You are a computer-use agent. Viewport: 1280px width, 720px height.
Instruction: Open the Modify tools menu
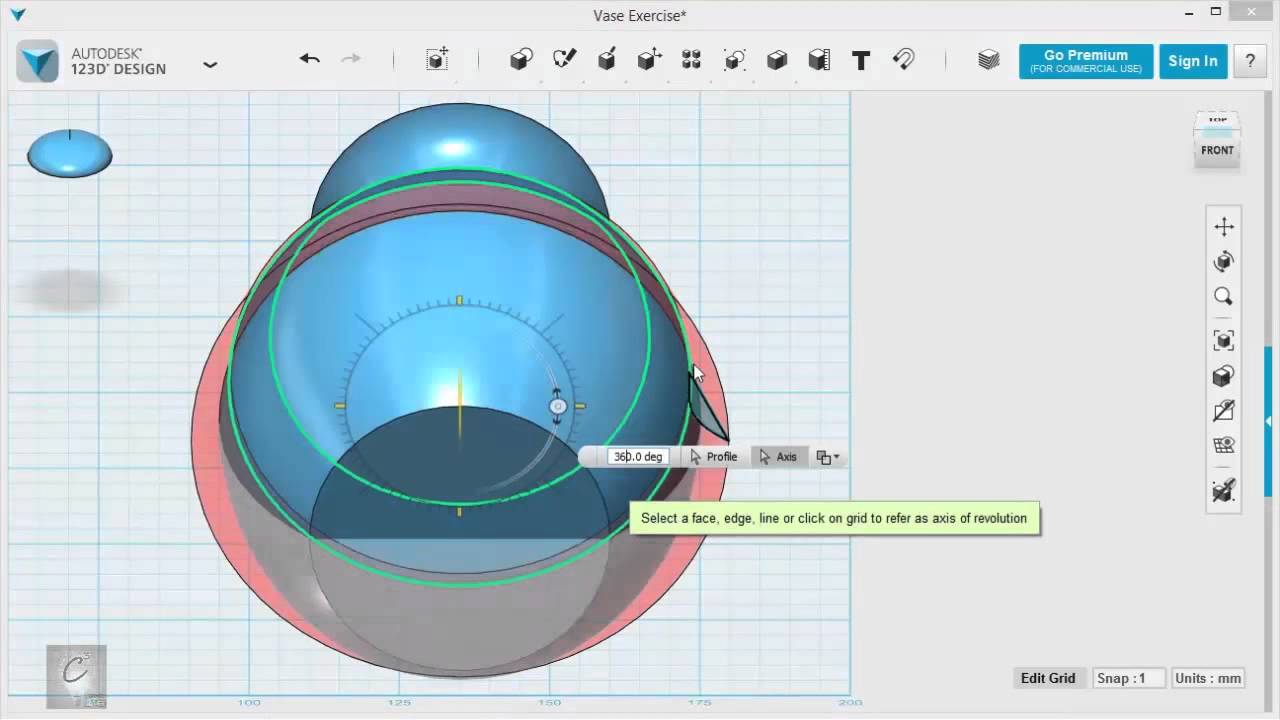click(649, 60)
